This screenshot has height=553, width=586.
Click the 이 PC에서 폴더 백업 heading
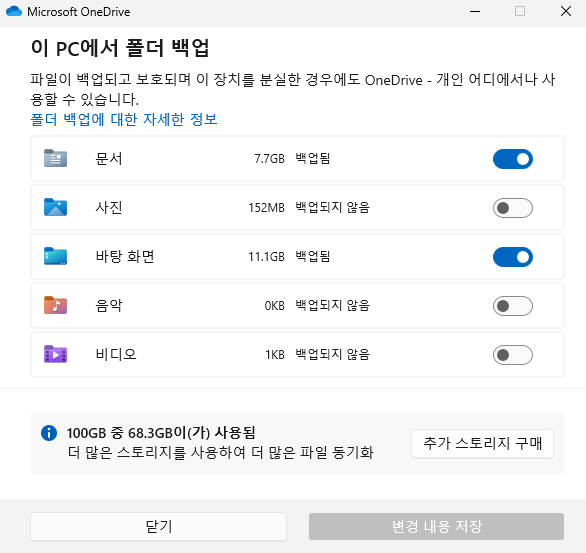pyautogui.click(x=120, y=48)
